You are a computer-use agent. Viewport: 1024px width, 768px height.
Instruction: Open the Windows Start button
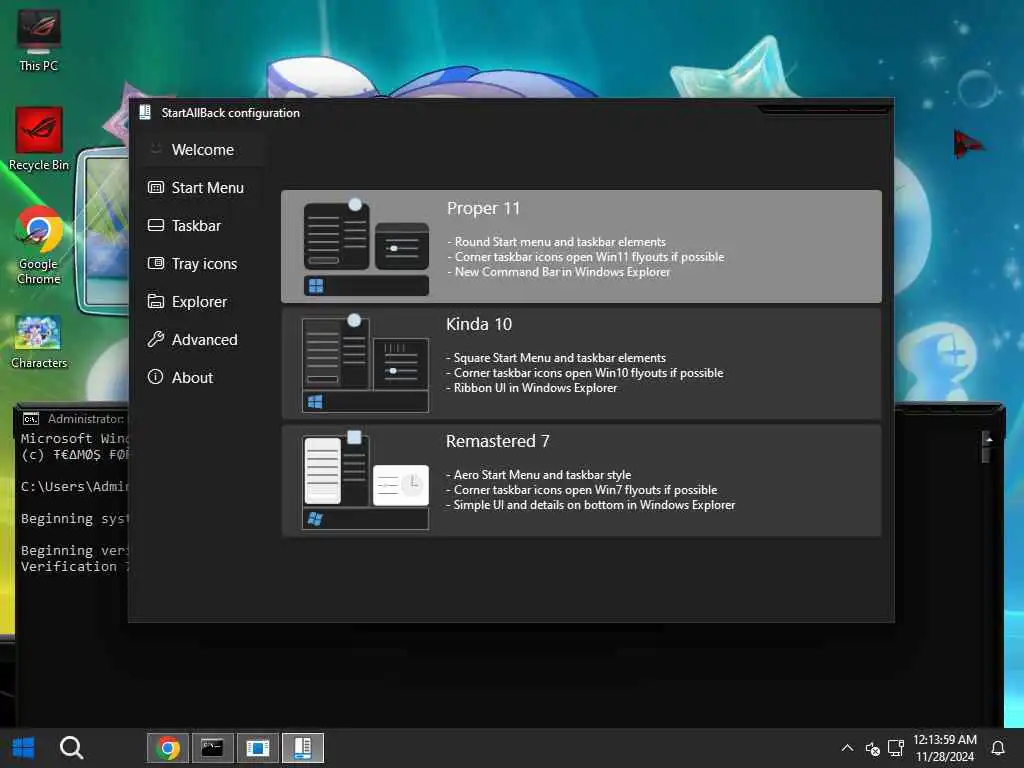coord(23,748)
